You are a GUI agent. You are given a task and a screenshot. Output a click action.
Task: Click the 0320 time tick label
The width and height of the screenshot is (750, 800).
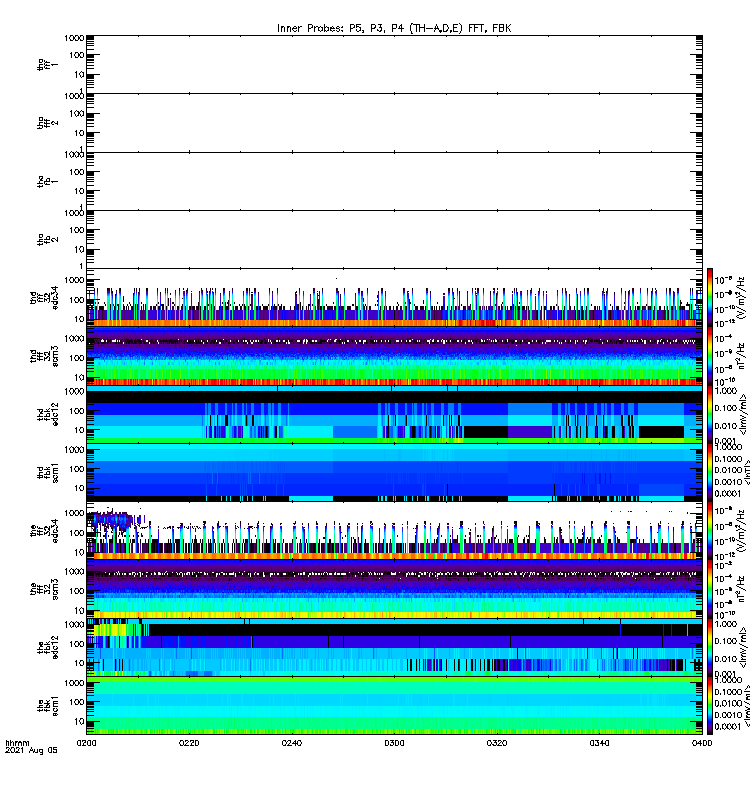pos(497,743)
